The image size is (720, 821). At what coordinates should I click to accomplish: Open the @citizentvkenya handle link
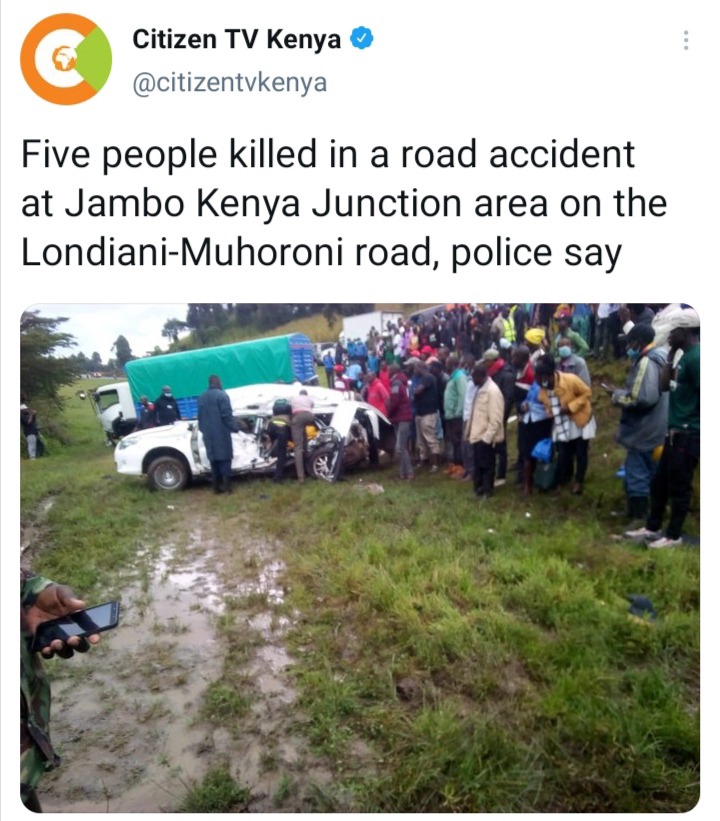point(230,83)
